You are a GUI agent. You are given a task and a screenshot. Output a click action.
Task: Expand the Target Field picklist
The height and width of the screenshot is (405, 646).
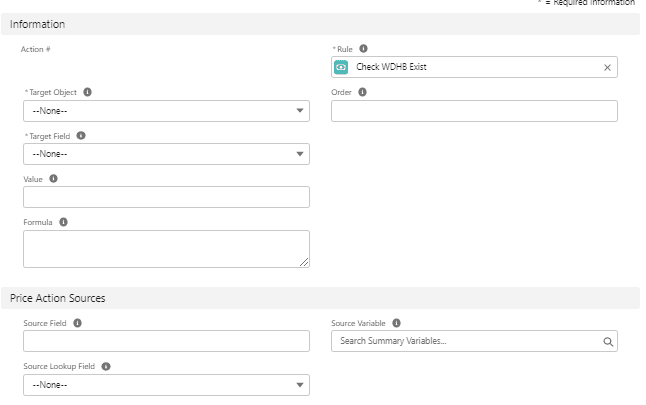tap(166, 154)
